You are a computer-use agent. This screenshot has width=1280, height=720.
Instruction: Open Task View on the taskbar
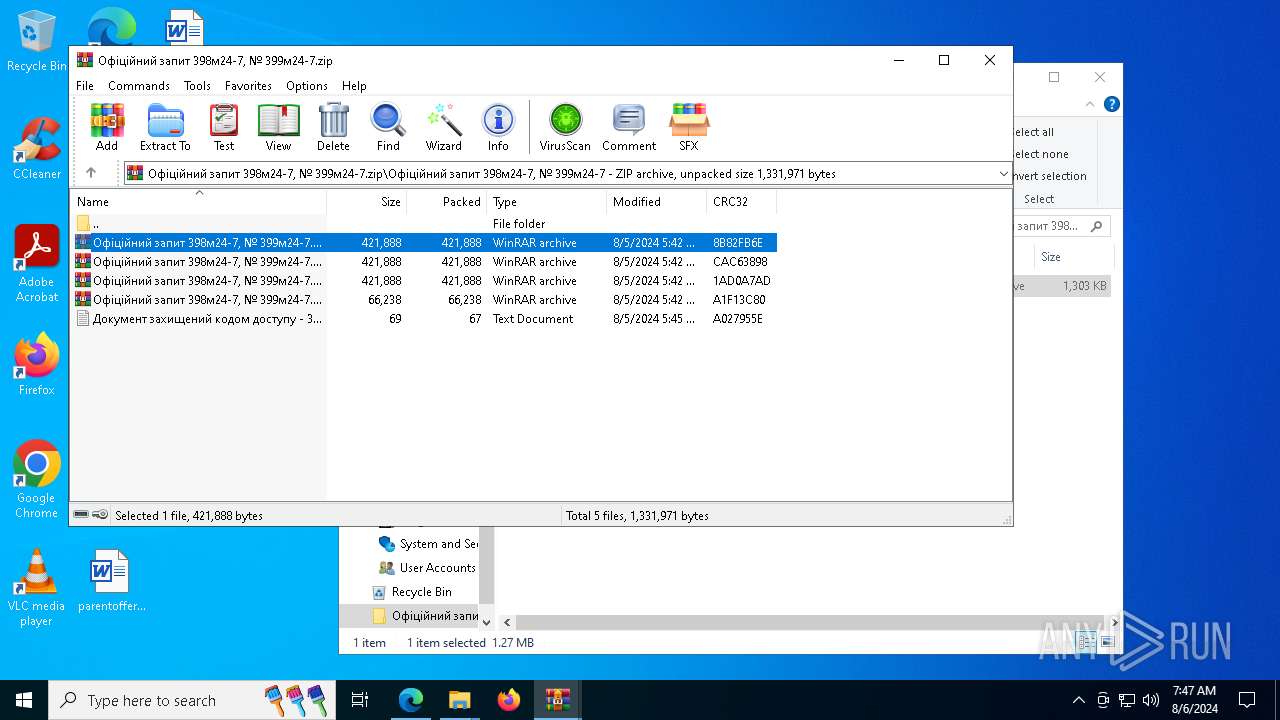click(360, 700)
